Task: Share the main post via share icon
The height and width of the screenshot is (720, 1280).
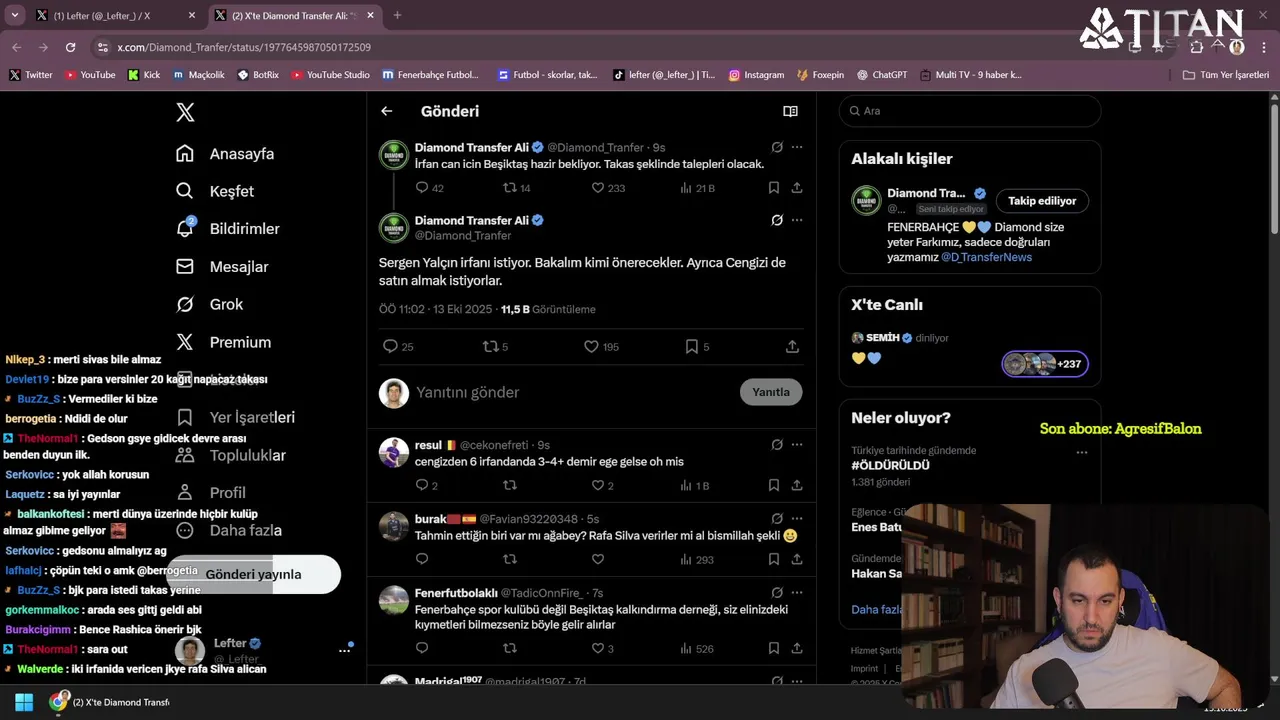Action: click(792, 347)
